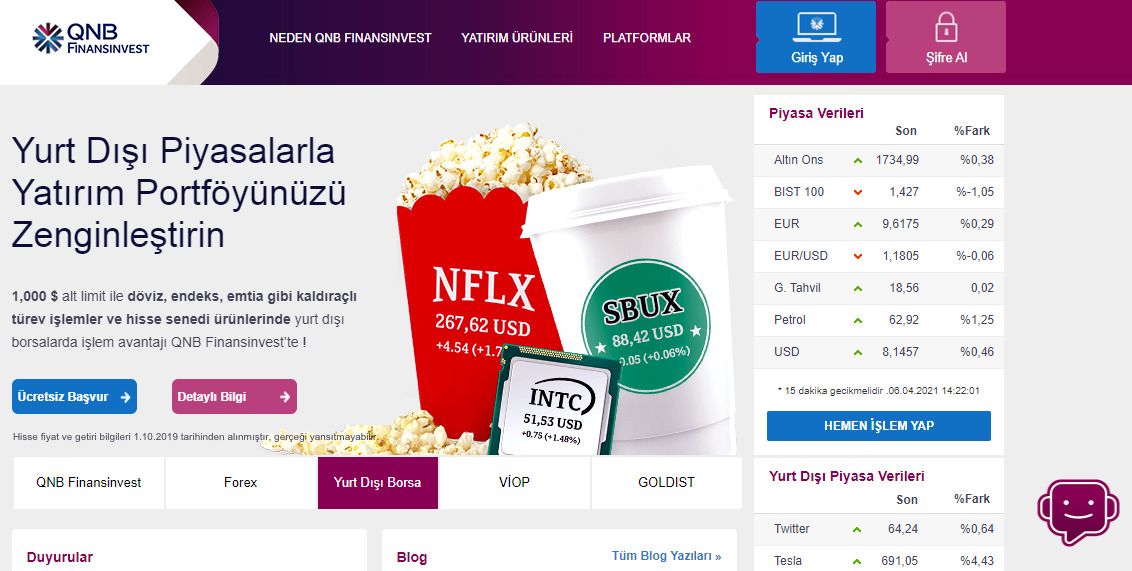This screenshot has height=571, width=1132.
Task: Click the padlock icon in Şifre Al
Action: [946, 27]
